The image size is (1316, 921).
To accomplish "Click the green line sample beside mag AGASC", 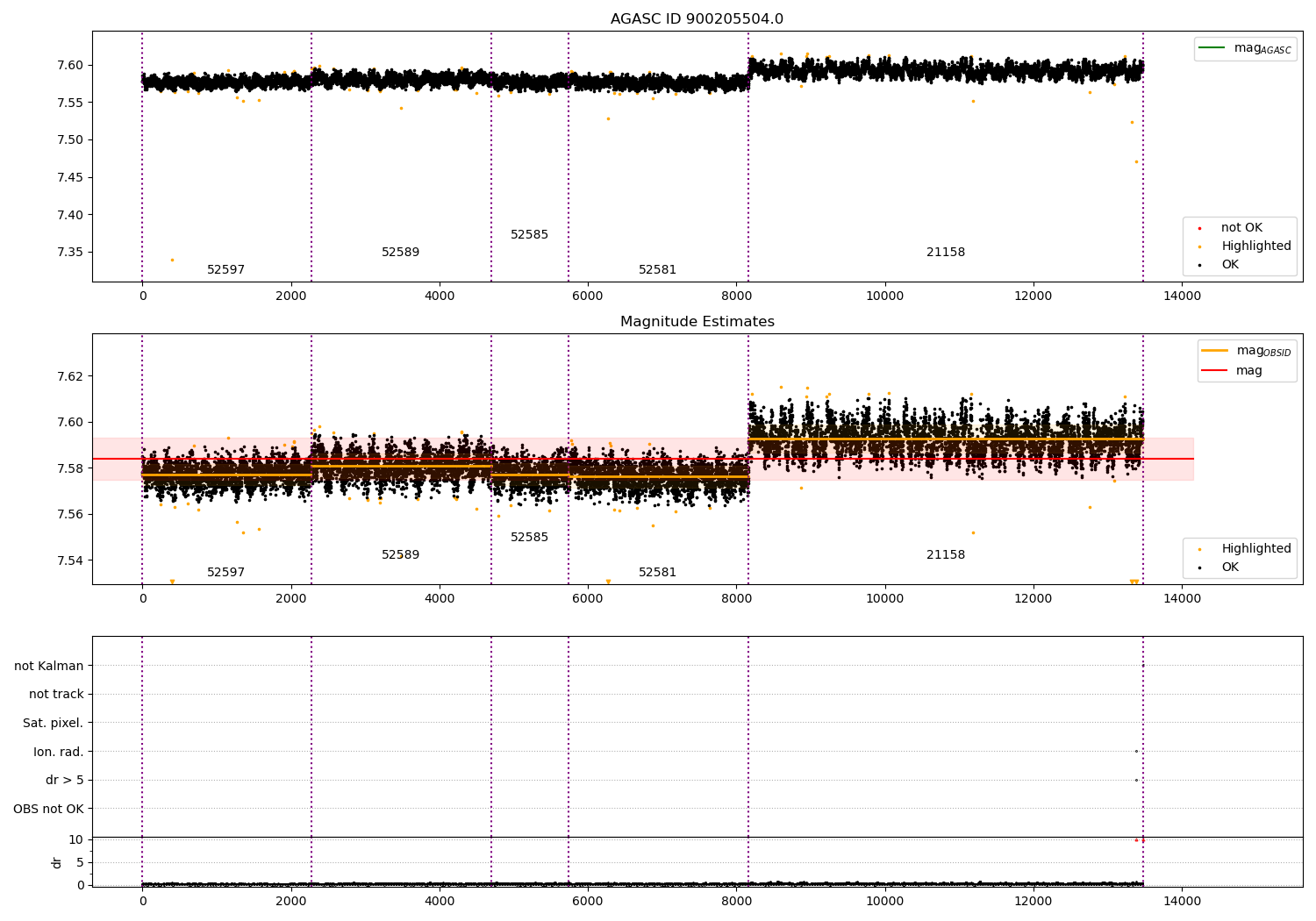I will (1212, 48).
